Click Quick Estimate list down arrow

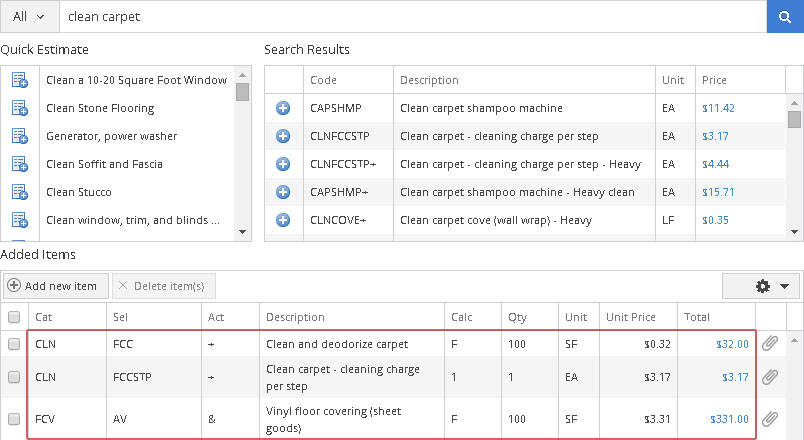coord(243,232)
